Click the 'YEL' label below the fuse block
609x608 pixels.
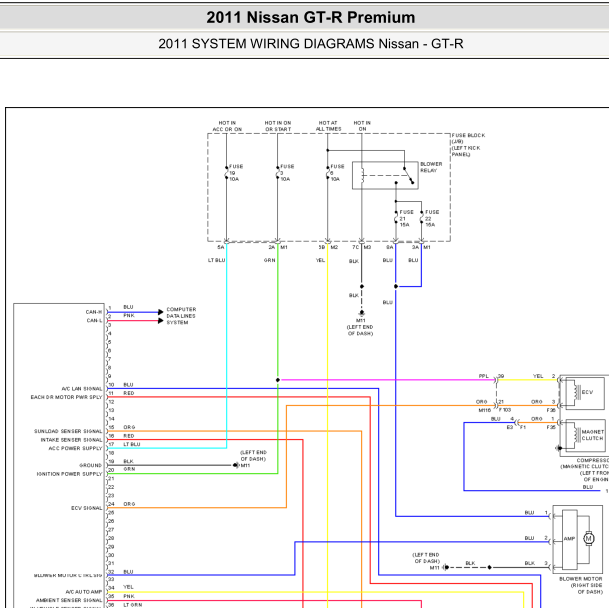coord(320,260)
